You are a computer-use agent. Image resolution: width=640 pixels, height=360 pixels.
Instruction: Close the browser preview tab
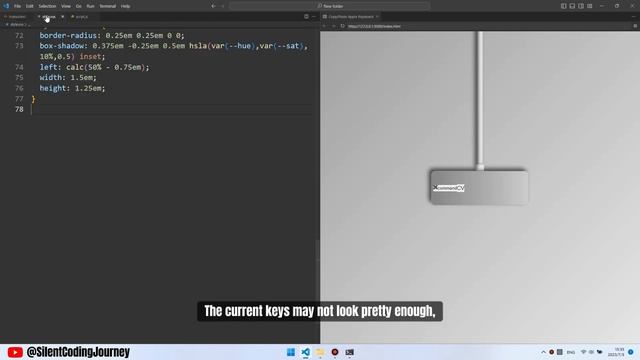click(377, 17)
